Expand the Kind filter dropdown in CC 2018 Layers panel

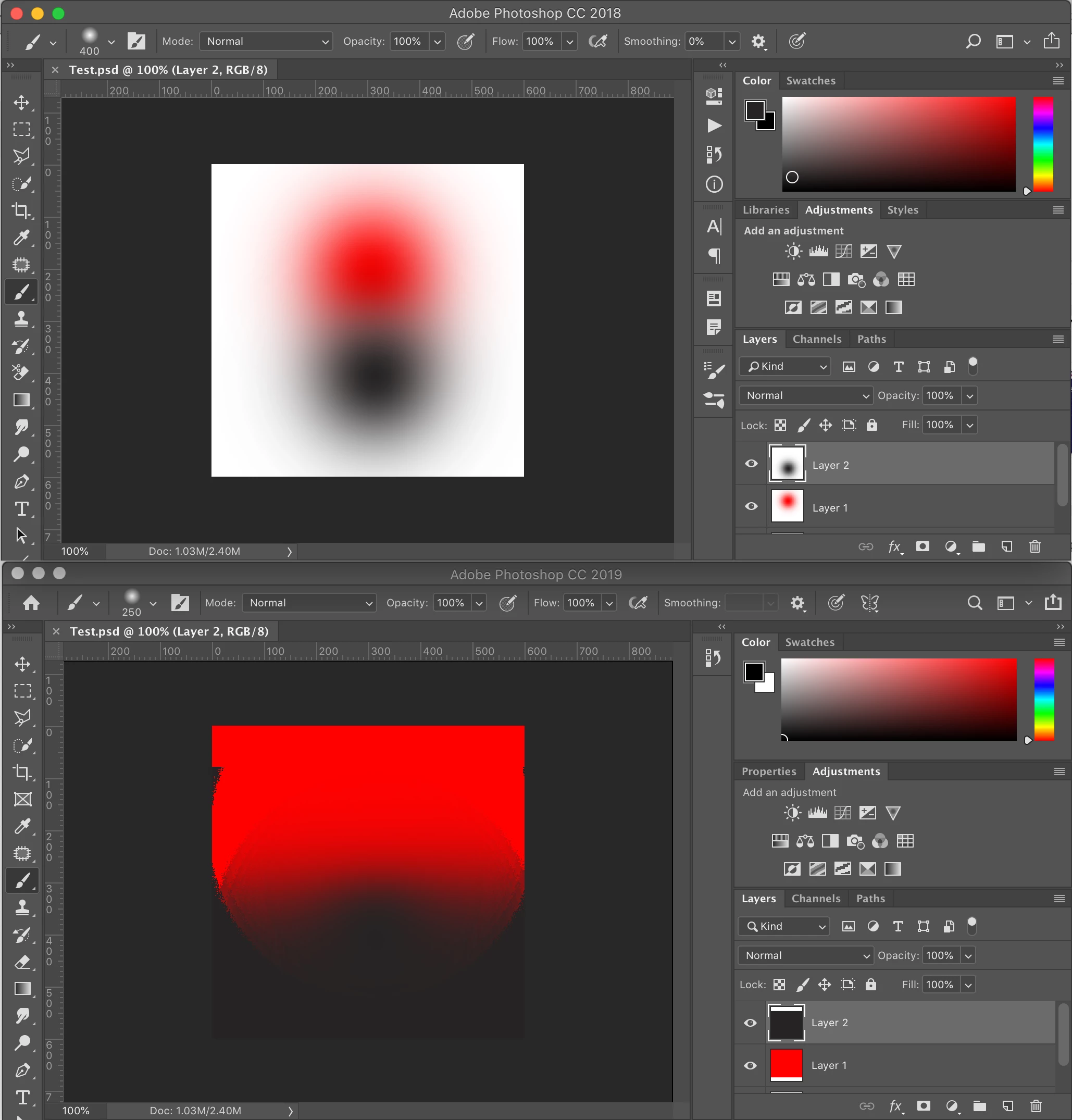[x=786, y=366]
